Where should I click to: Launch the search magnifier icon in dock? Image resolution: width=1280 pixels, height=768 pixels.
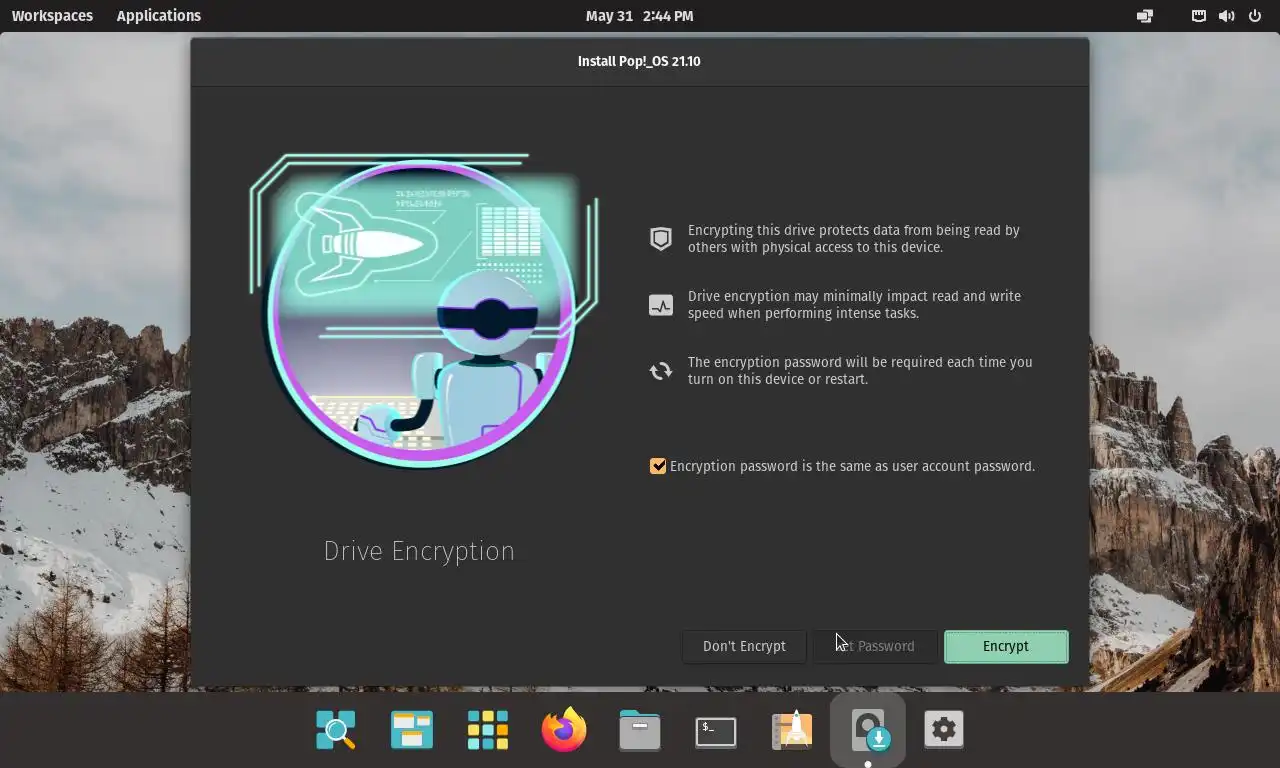[336, 730]
